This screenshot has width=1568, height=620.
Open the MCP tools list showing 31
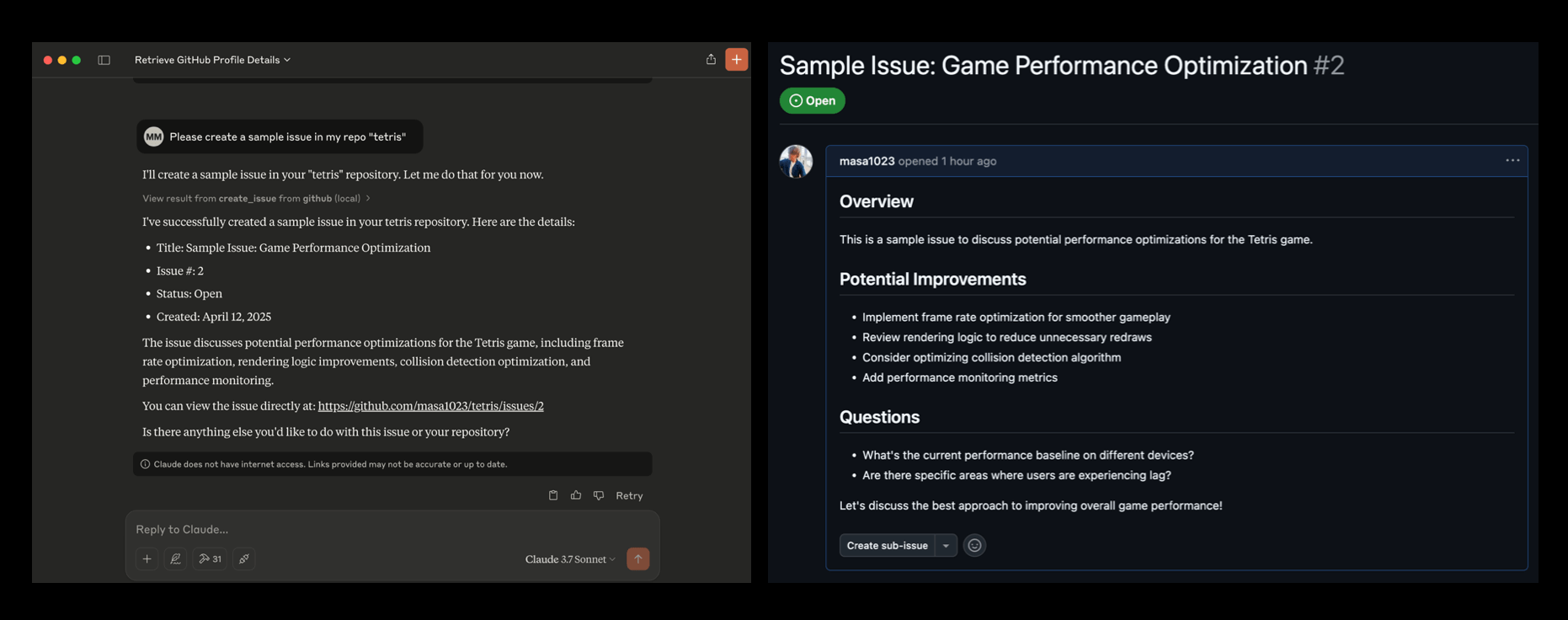(210, 559)
